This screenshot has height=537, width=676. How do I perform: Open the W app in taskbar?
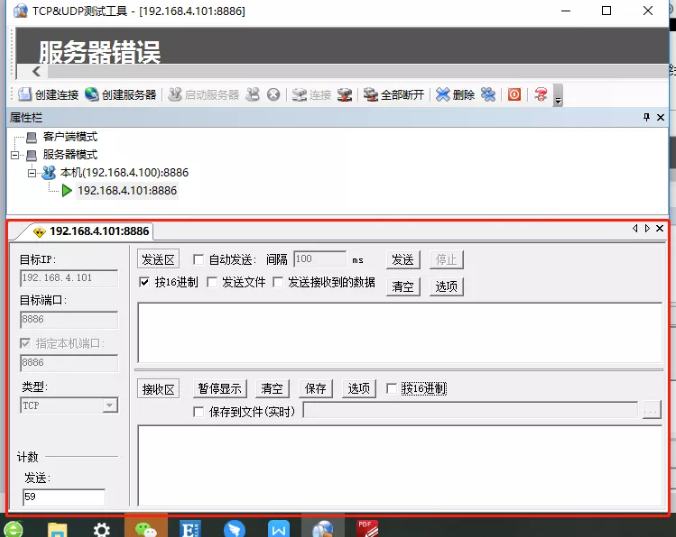279,529
